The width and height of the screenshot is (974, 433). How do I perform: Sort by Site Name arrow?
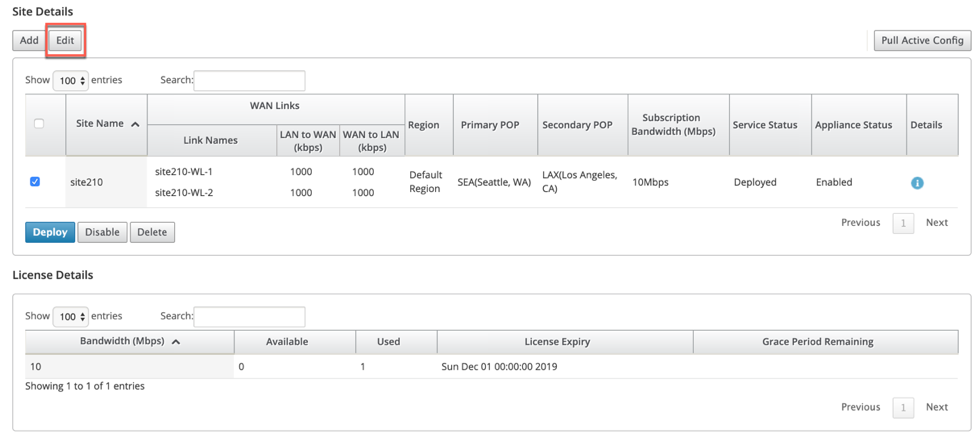[x=135, y=125]
